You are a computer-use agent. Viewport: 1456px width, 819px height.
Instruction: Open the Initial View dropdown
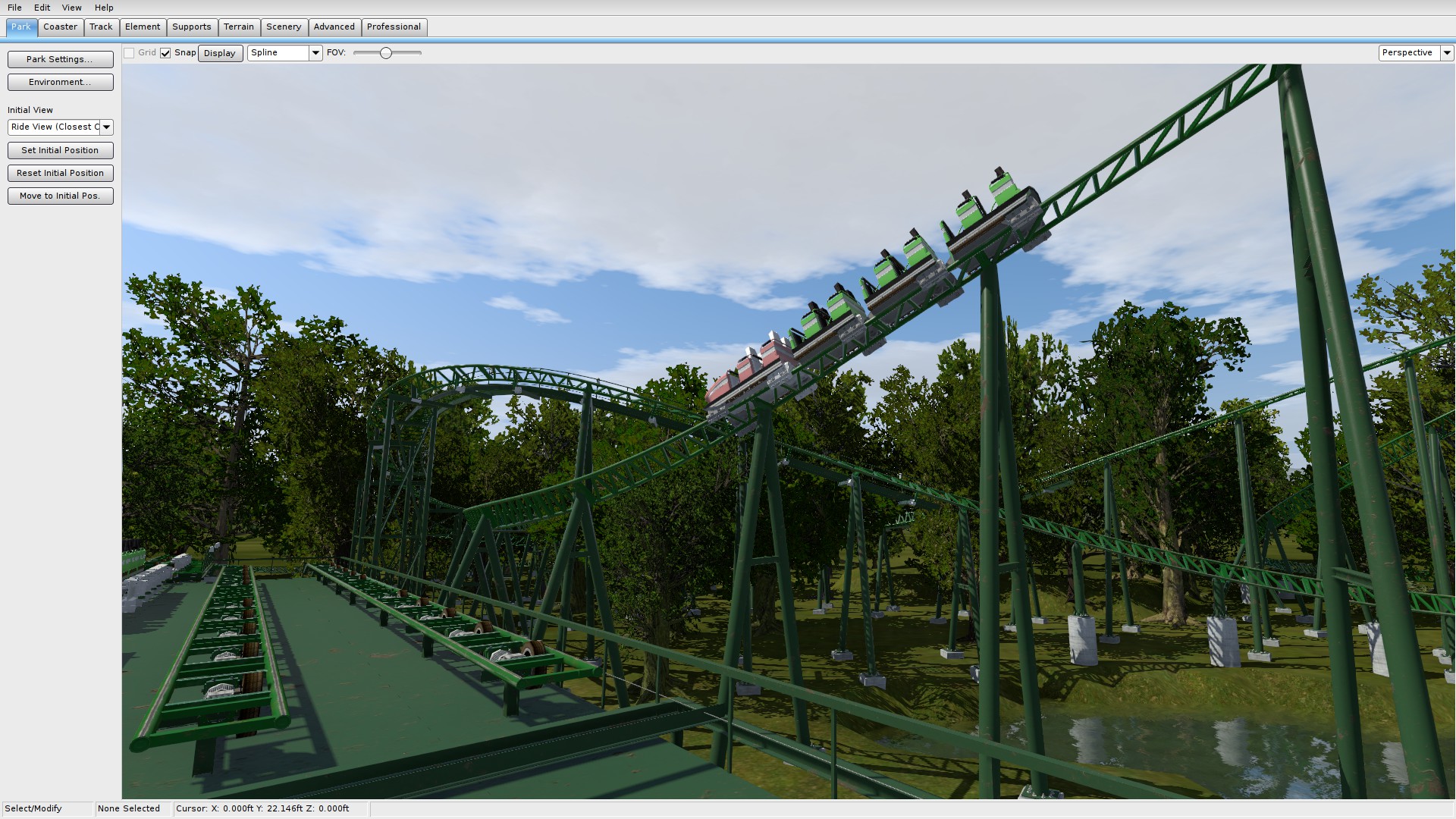click(x=61, y=127)
